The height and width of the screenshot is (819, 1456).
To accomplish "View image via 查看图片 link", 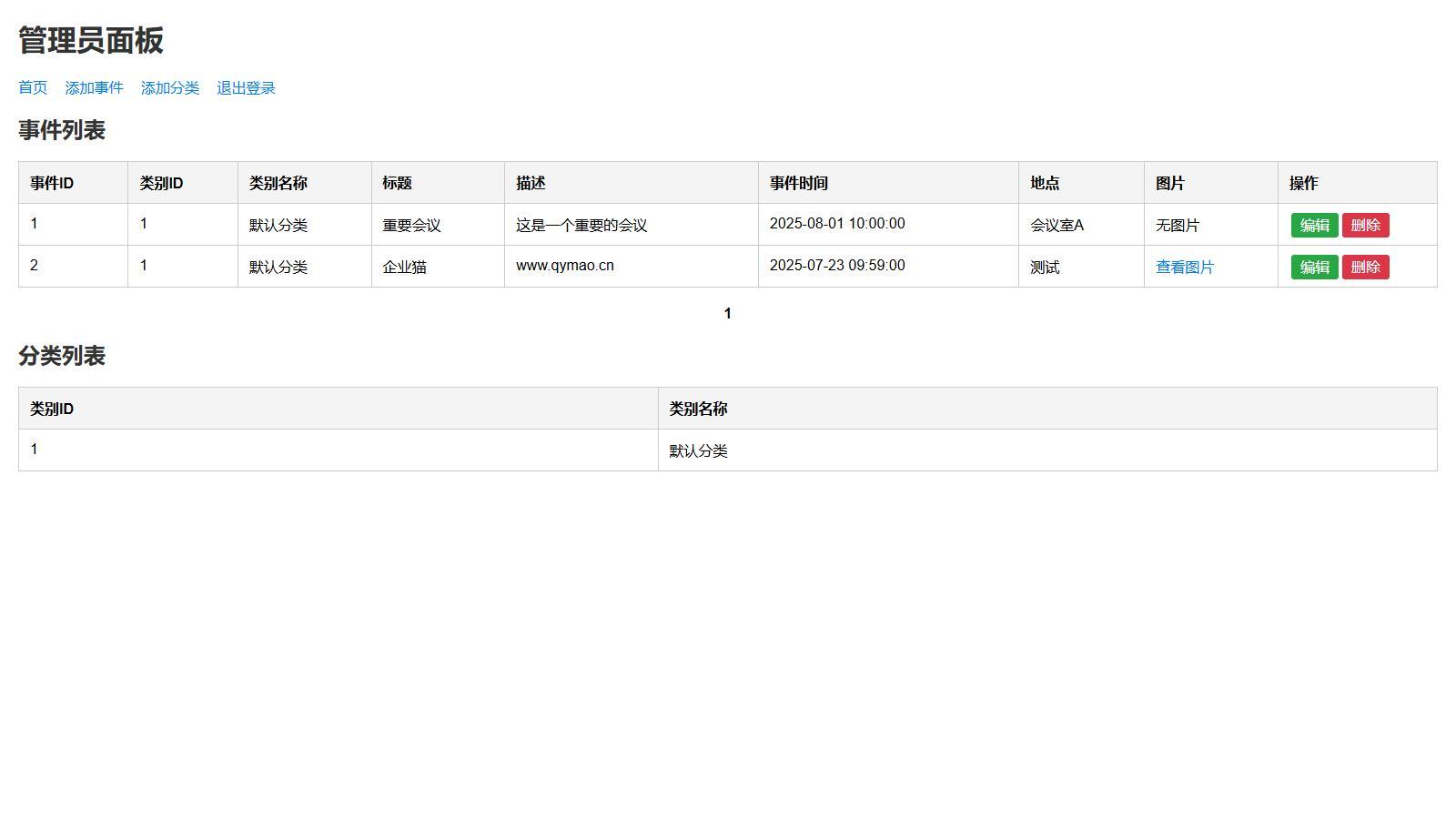I will (1185, 267).
